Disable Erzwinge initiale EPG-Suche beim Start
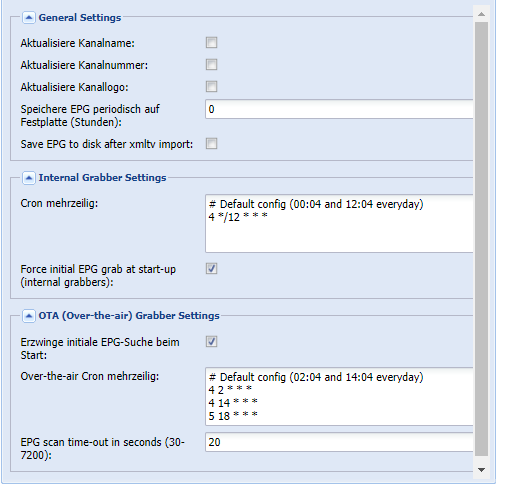505x490 pixels. coord(211,341)
